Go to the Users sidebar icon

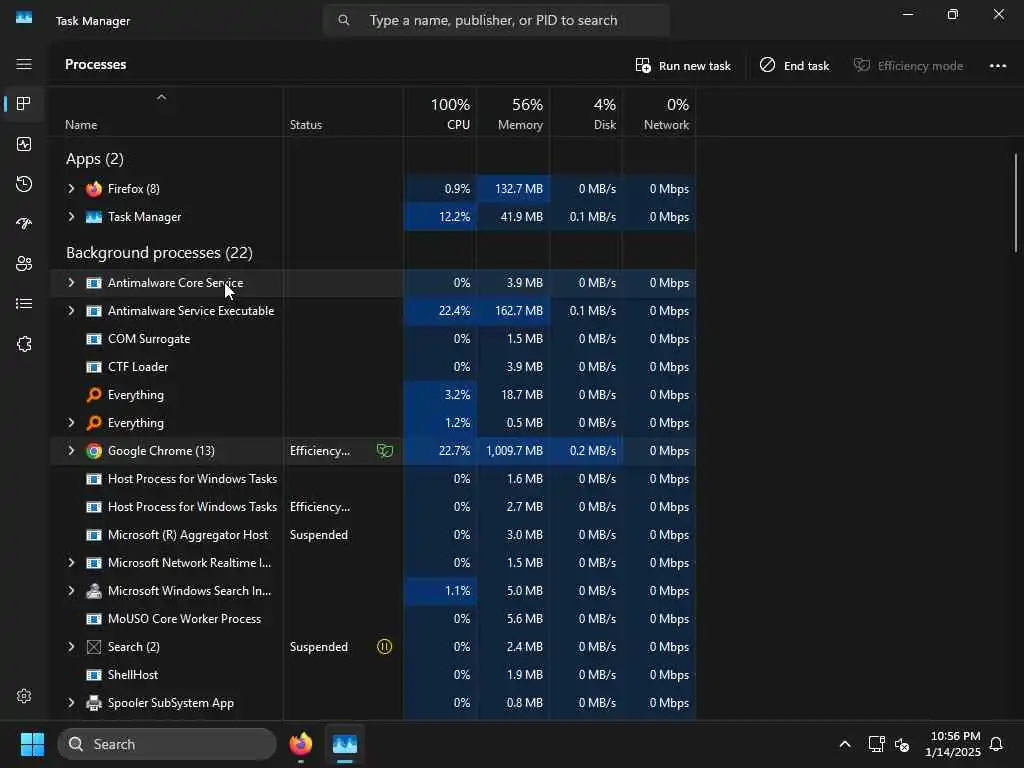point(24,264)
